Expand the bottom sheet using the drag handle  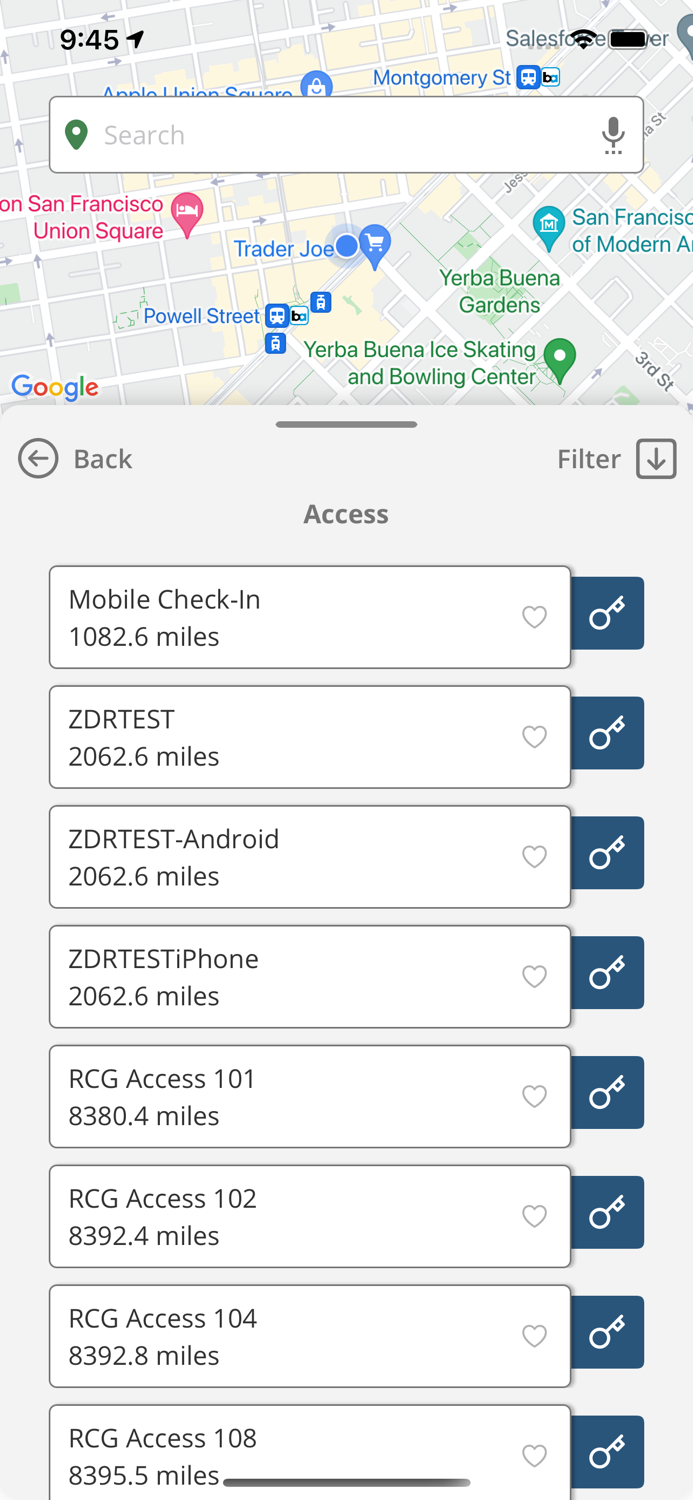click(346, 424)
